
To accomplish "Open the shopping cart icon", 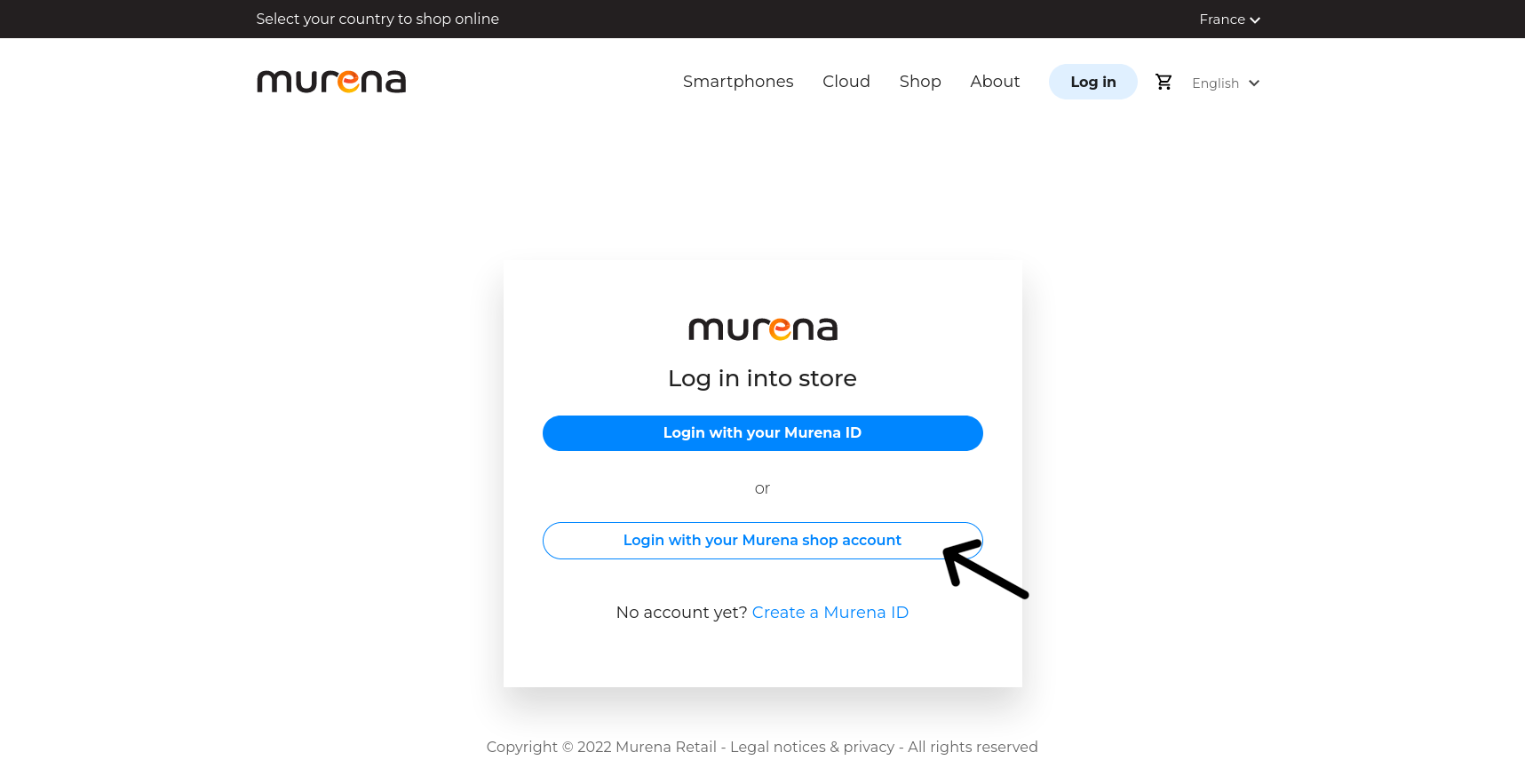I will (x=1164, y=82).
